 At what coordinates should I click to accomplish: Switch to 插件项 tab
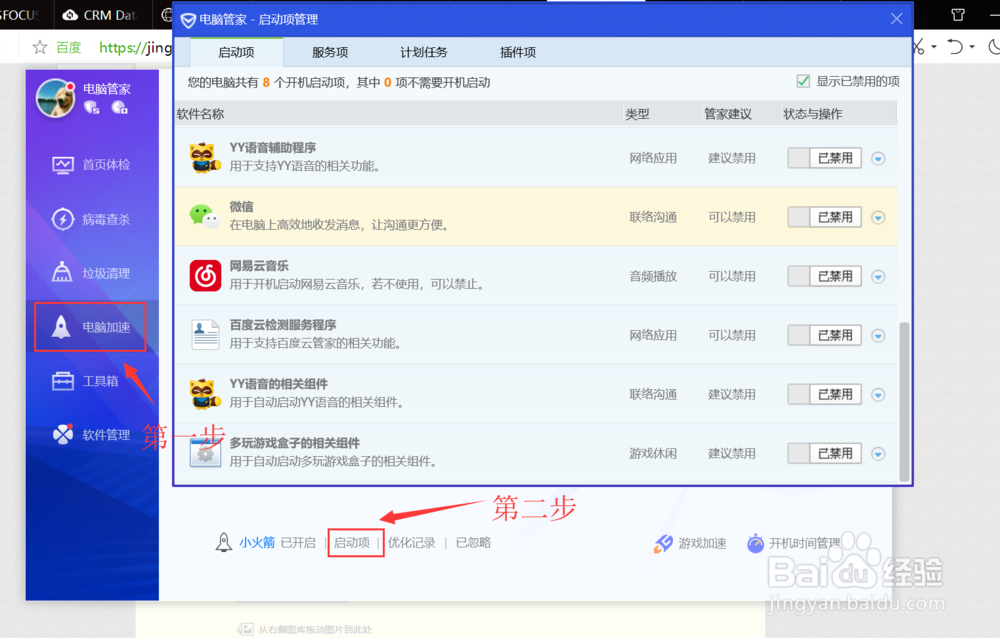coord(517,52)
